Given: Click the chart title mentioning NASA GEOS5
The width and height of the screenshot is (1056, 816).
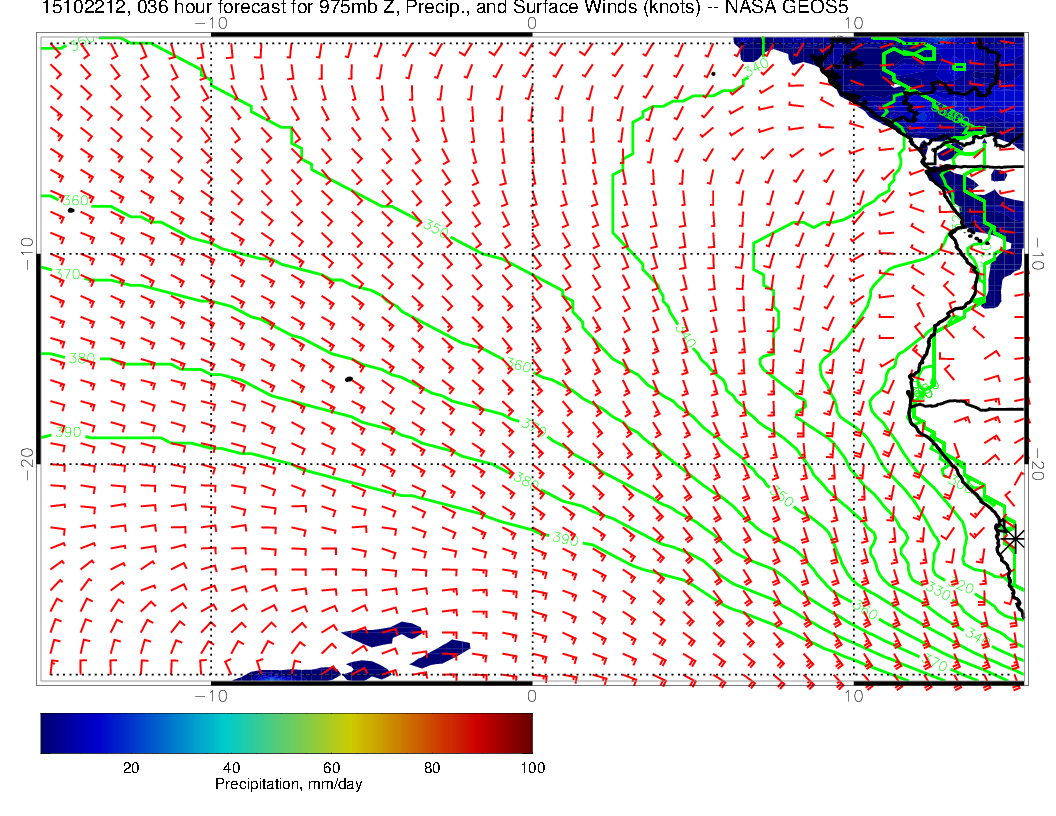Looking at the screenshot, I should 444,7.
